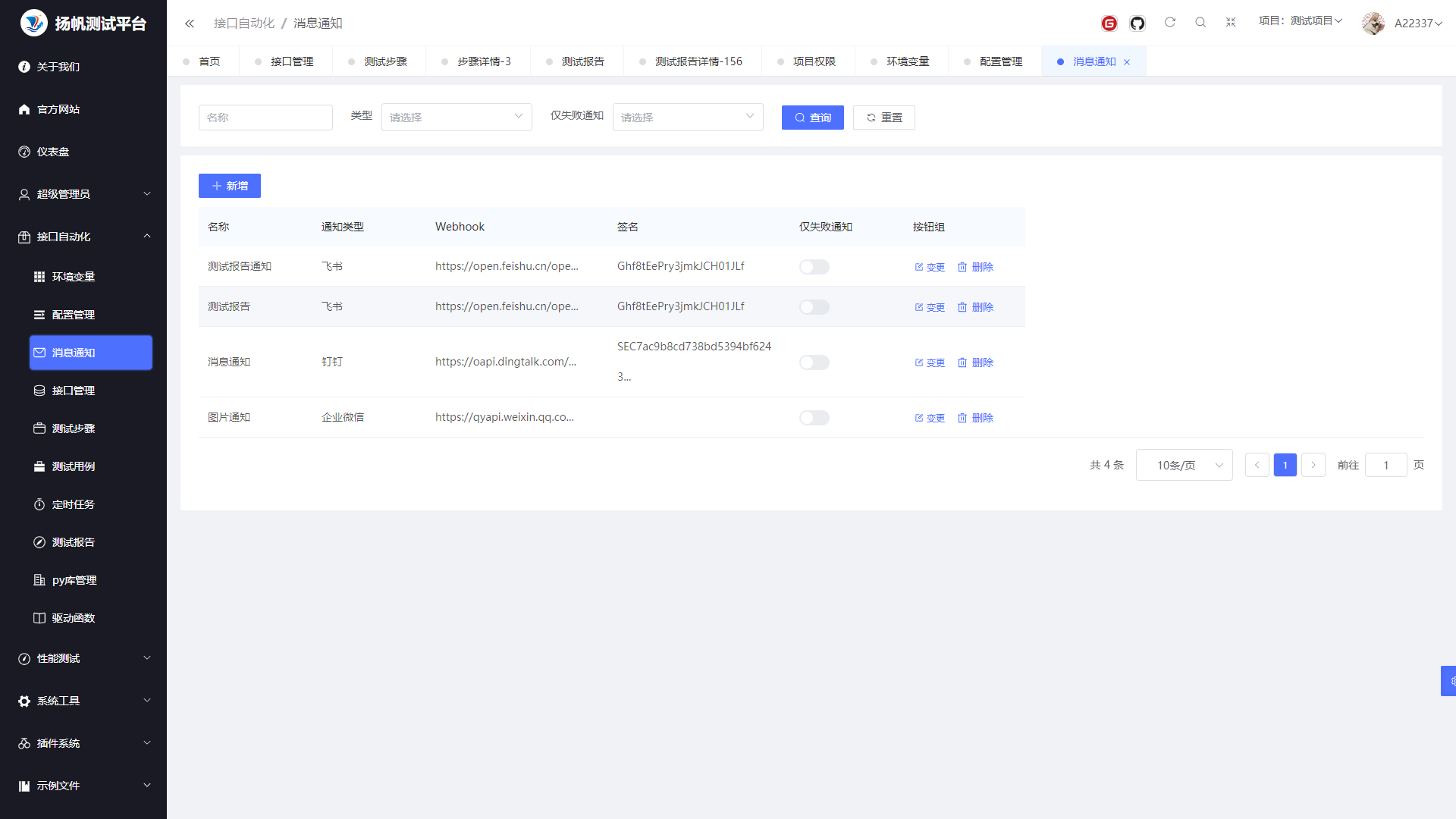
Task: Open the header search magnifier icon
Action: pos(1200,23)
